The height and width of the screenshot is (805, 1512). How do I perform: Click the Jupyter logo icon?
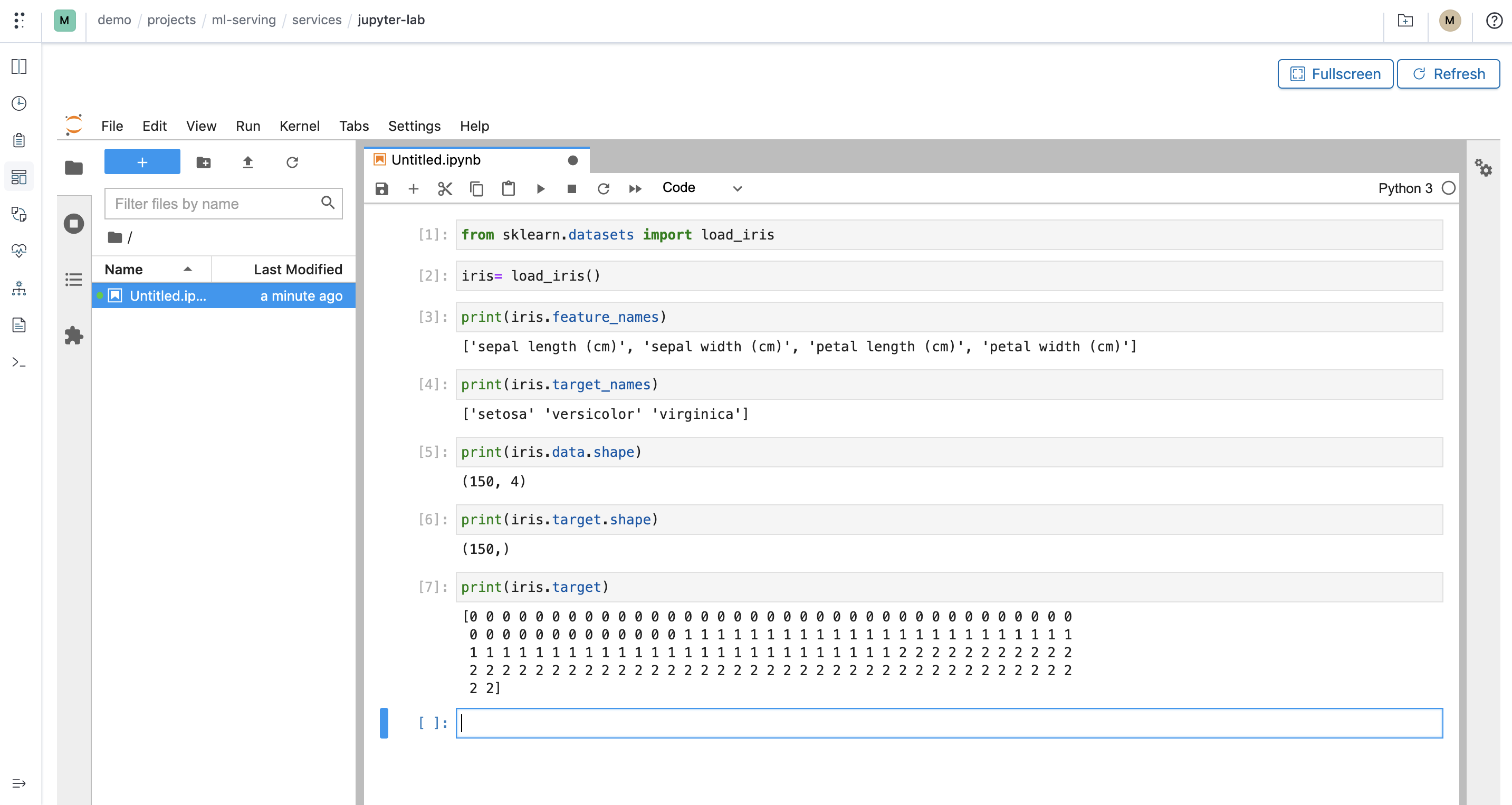(74, 125)
